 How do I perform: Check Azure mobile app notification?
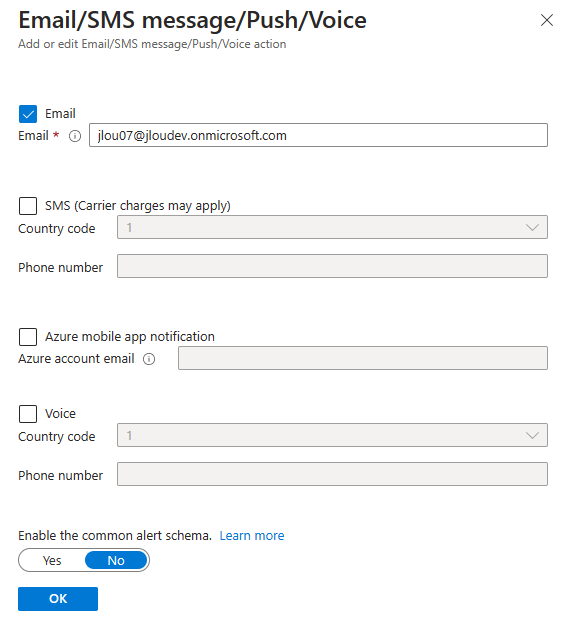point(28,337)
